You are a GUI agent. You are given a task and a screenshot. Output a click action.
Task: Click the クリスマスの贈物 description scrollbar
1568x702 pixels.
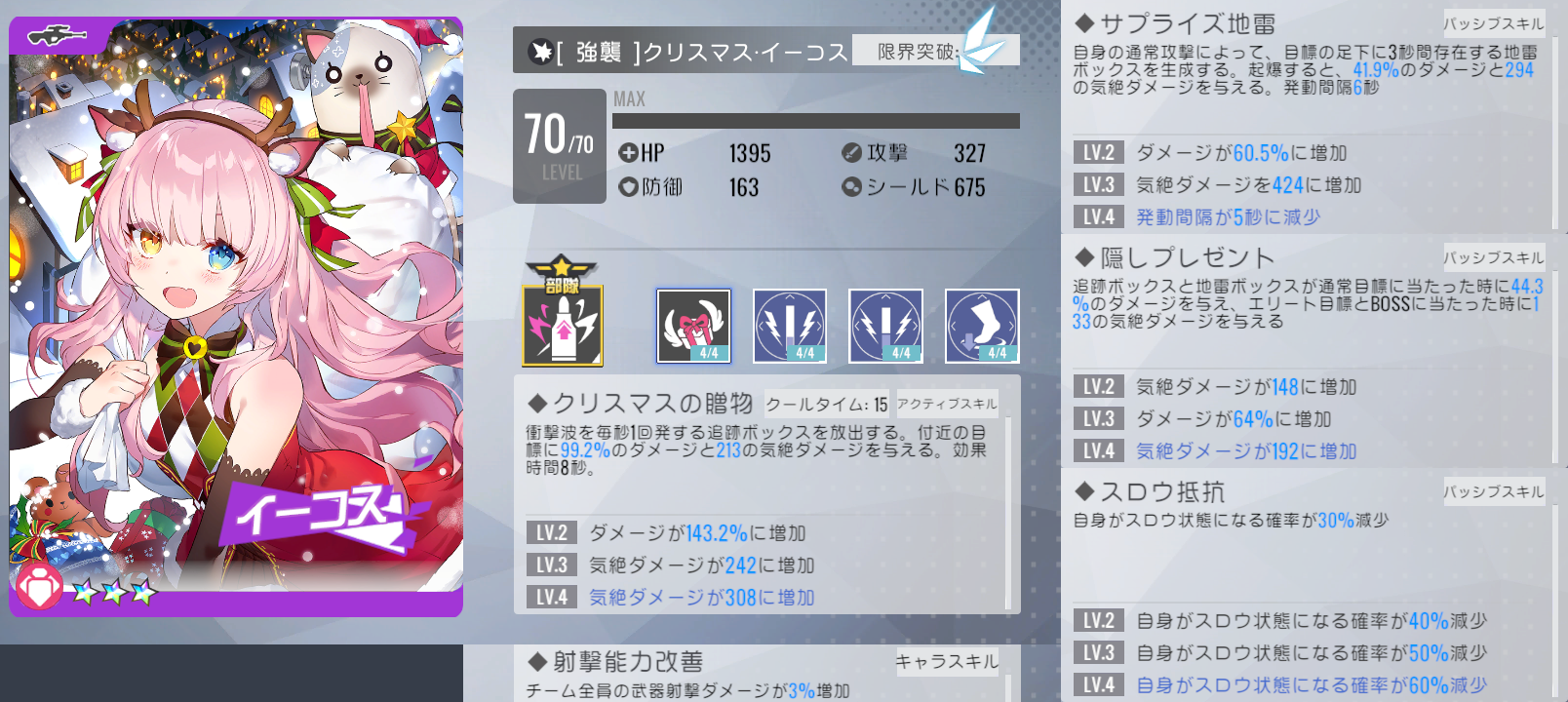pyautogui.click(x=1007, y=512)
